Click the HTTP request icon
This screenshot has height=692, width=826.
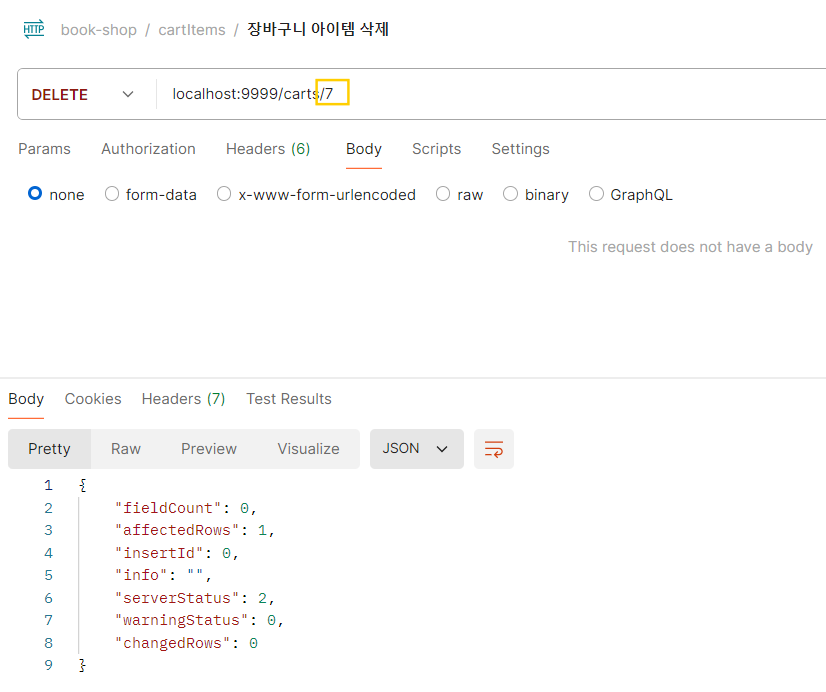(x=34, y=29)
